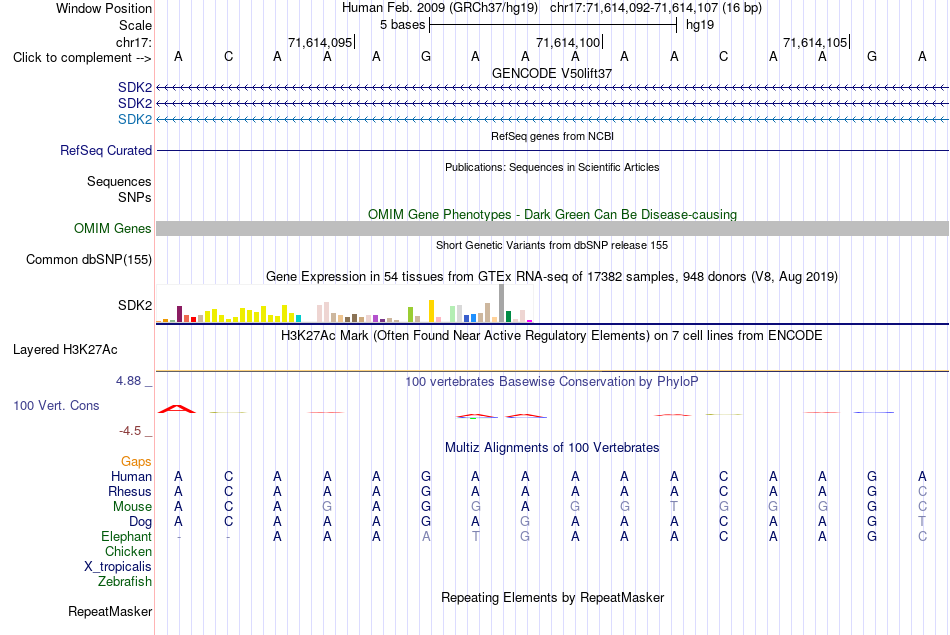The image size is (950, 635).
Task: Open 'Repeating Elements by RepeatMasker' title
Action: point(552,597)
